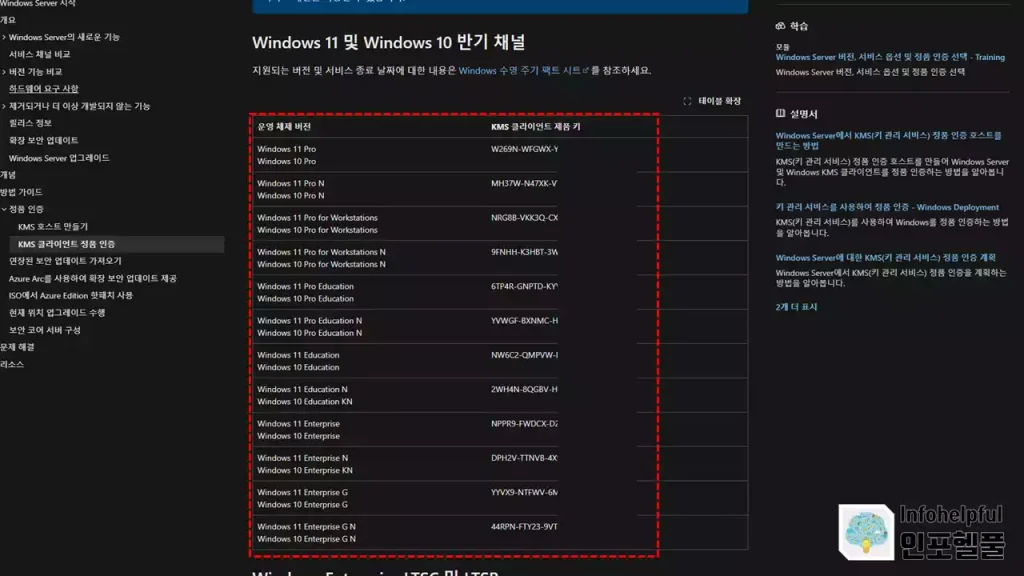
Task: Open the 'KMS 정품 인증 호스트를 만드는 방법' link
Action: click(x=888, y=140)
